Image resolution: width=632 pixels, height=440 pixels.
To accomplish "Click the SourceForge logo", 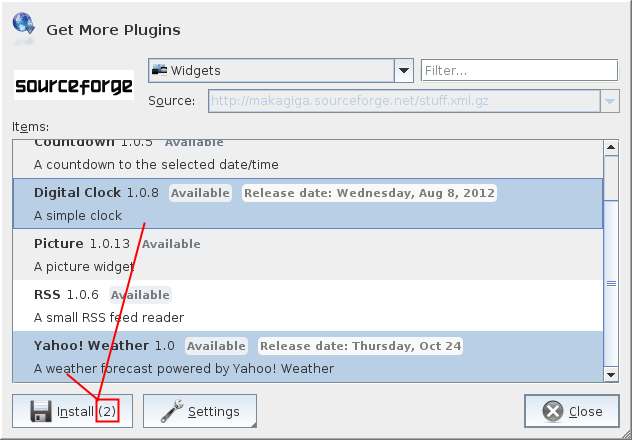I will 74,85.
